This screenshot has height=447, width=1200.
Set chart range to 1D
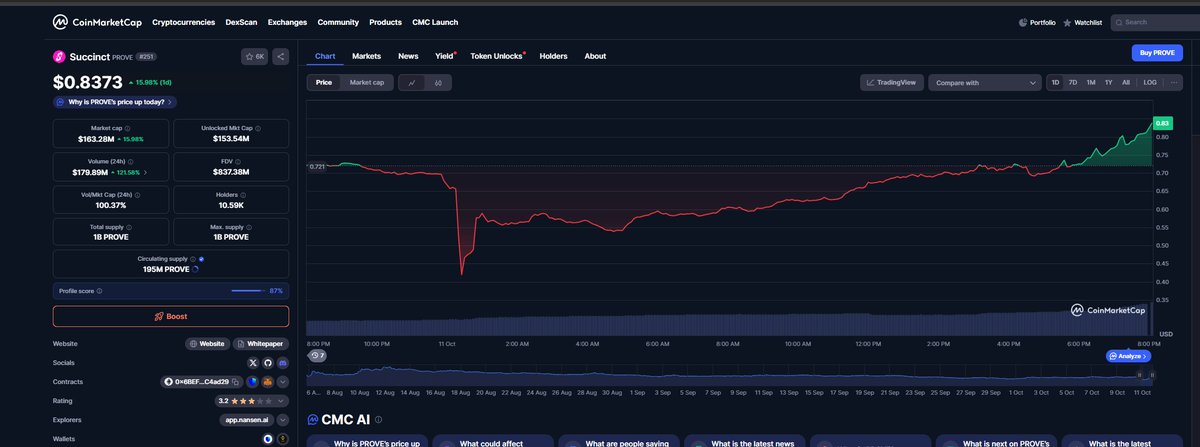[1055, 83]
